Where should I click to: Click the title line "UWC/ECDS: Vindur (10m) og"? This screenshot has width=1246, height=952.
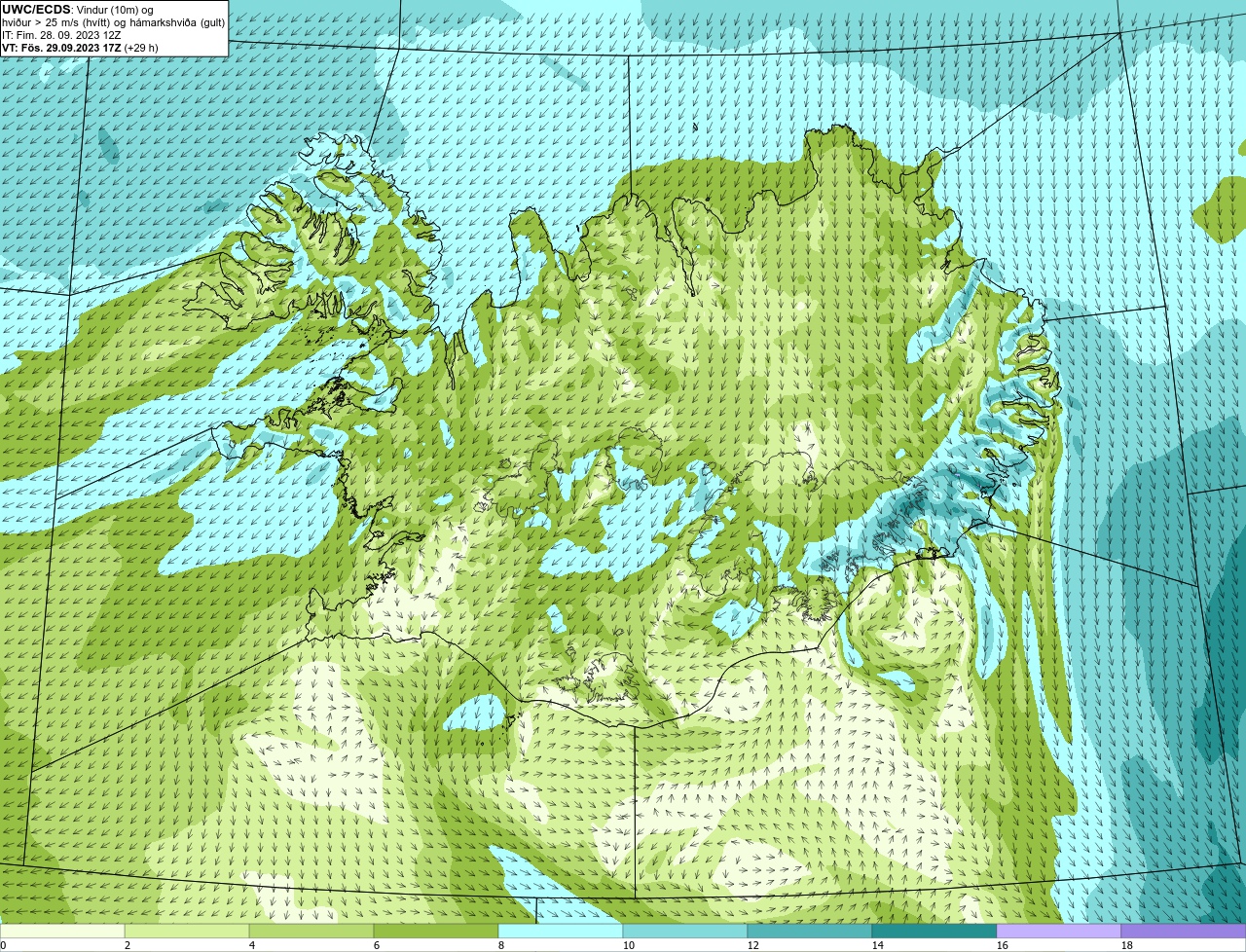(78, 10)
